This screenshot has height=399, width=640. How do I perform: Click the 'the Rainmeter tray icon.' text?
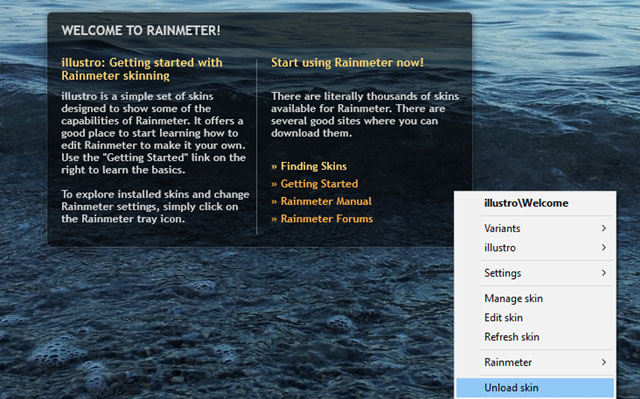(x=123, y=219)
